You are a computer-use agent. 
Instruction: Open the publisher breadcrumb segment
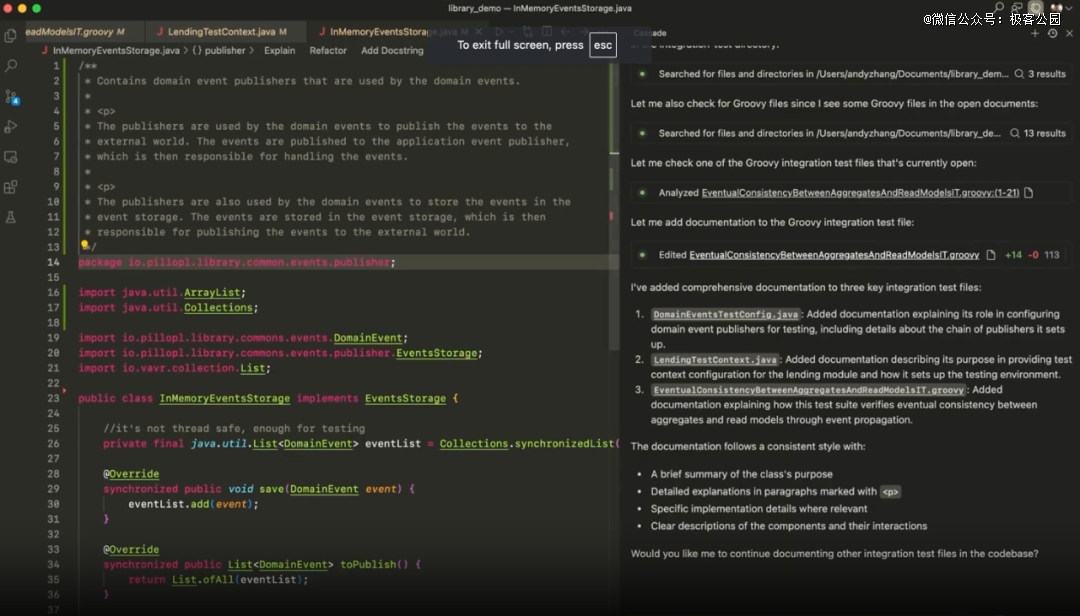(218, 50)
